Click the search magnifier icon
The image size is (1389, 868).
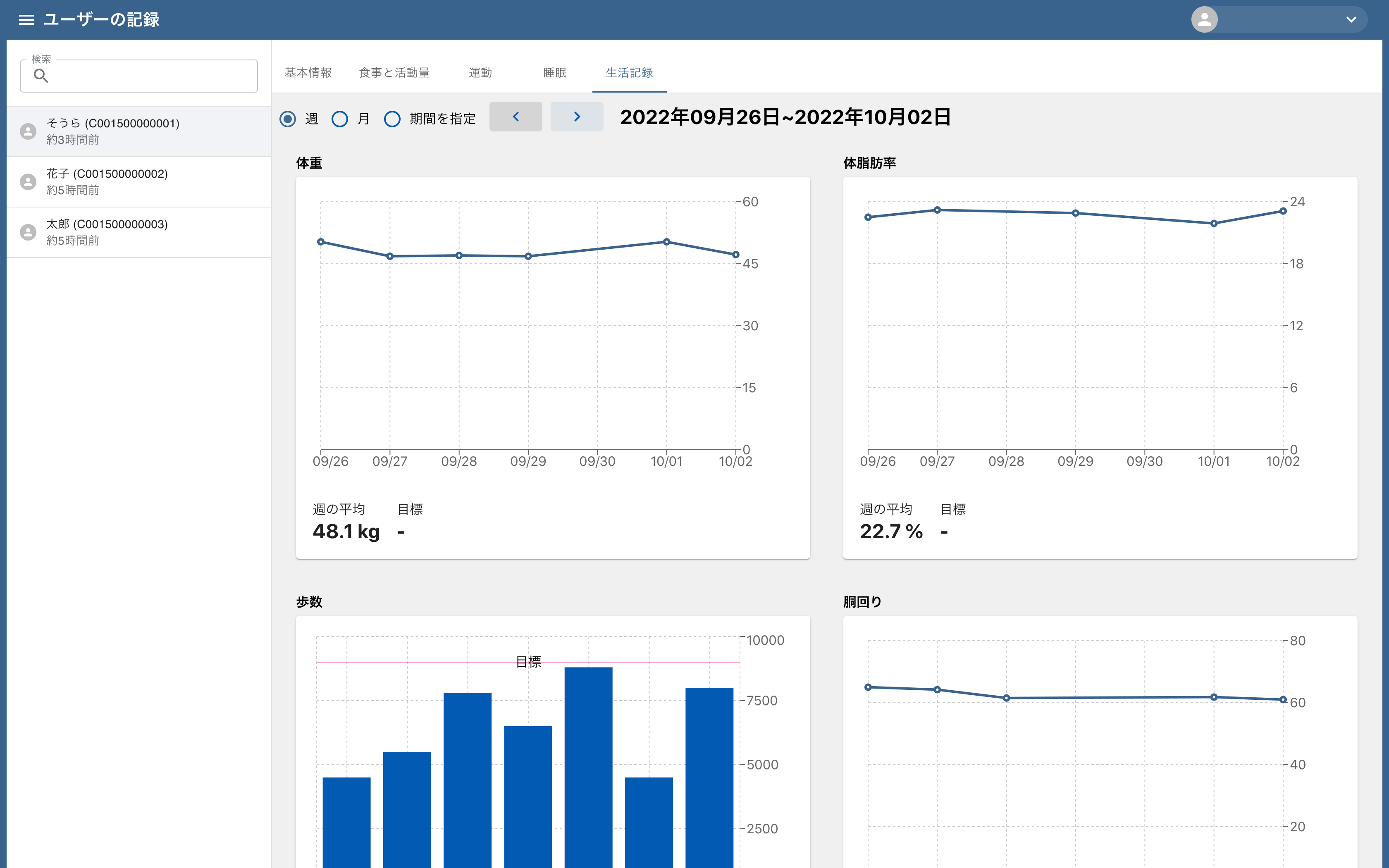41,76
